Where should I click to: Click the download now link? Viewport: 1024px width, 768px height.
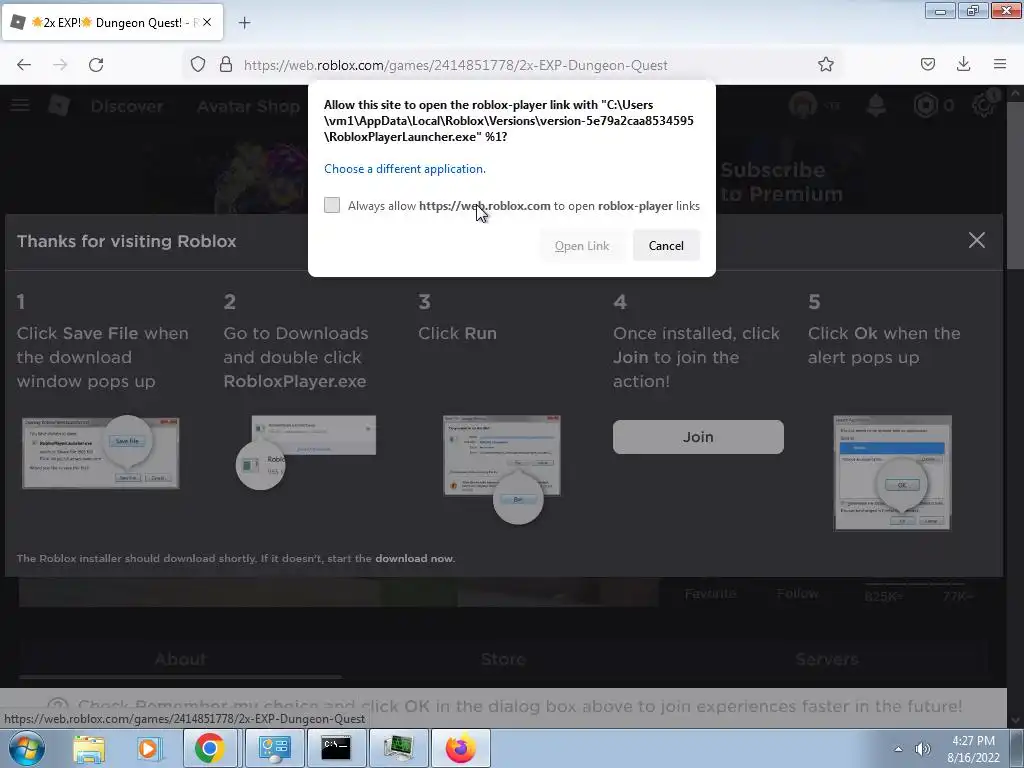[414, 558]
